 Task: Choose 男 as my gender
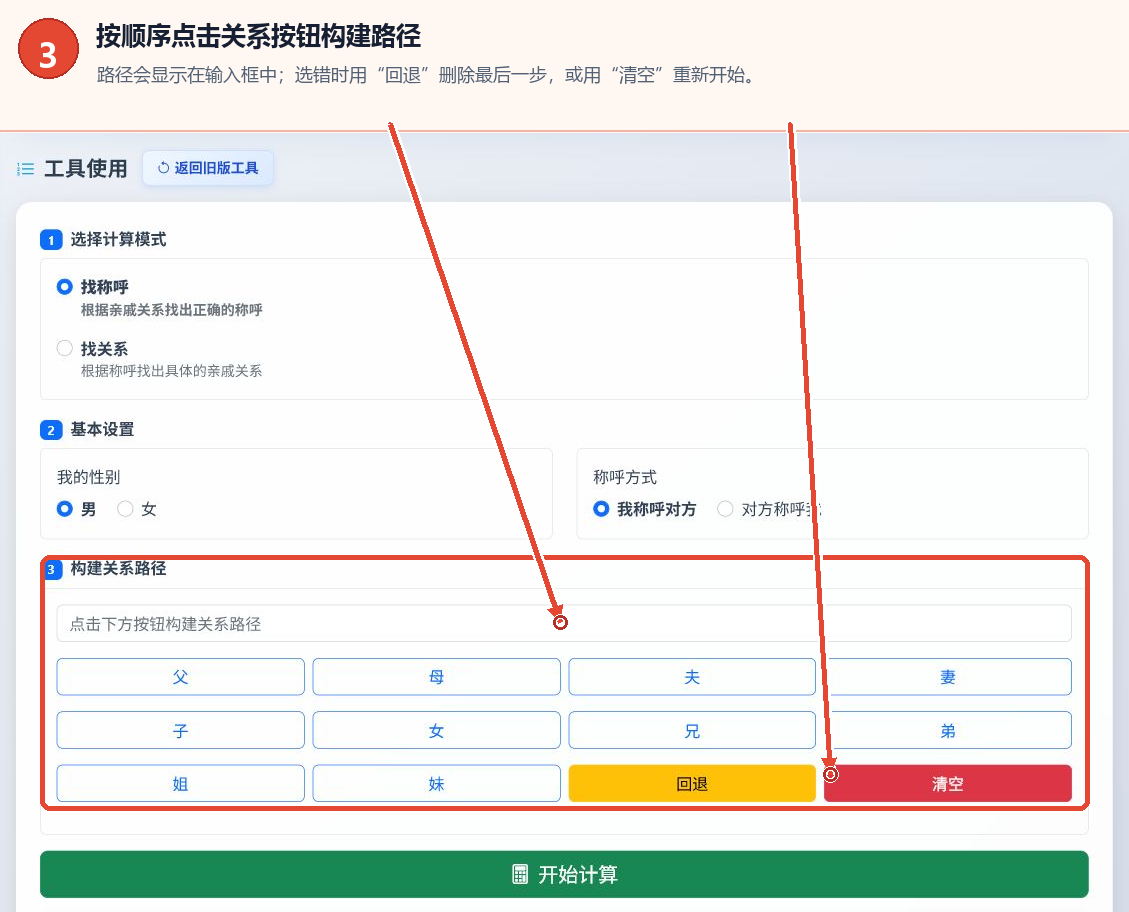pos(65,509)
